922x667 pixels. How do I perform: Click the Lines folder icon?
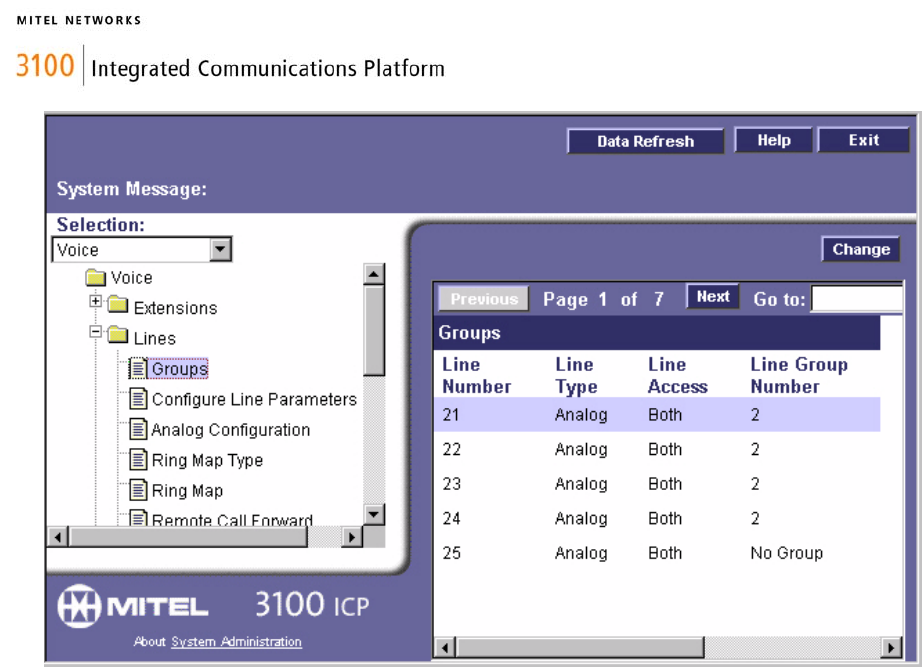tap(118, 335)
